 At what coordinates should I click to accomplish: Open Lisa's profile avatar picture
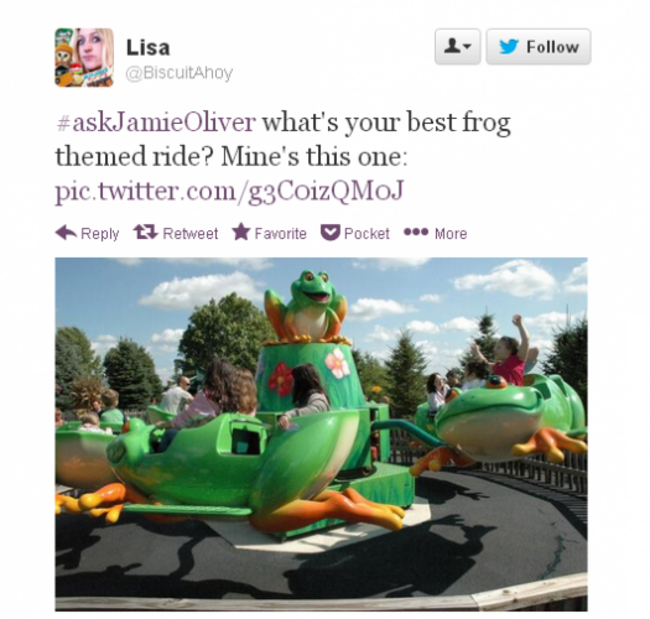pyautogui.click(x=84, y=57)
